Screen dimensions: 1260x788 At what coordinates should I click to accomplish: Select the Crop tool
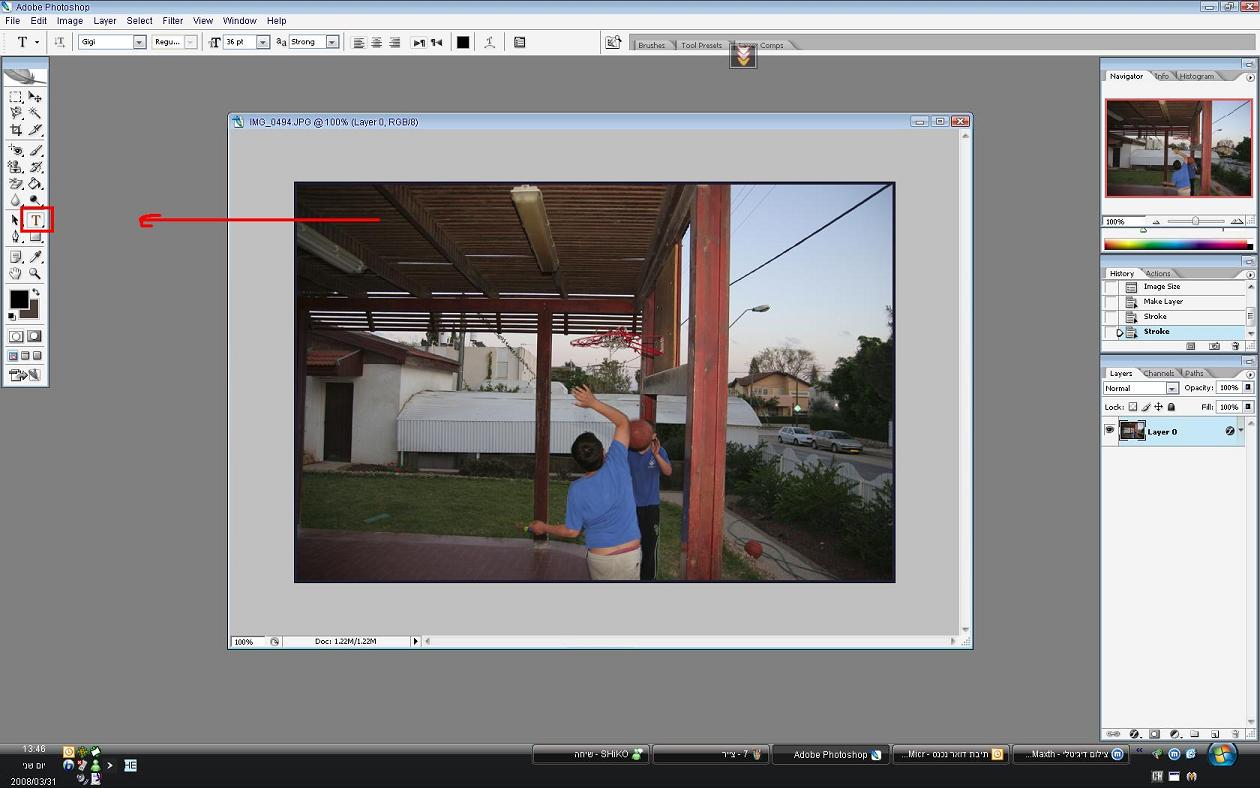[16, 130]
